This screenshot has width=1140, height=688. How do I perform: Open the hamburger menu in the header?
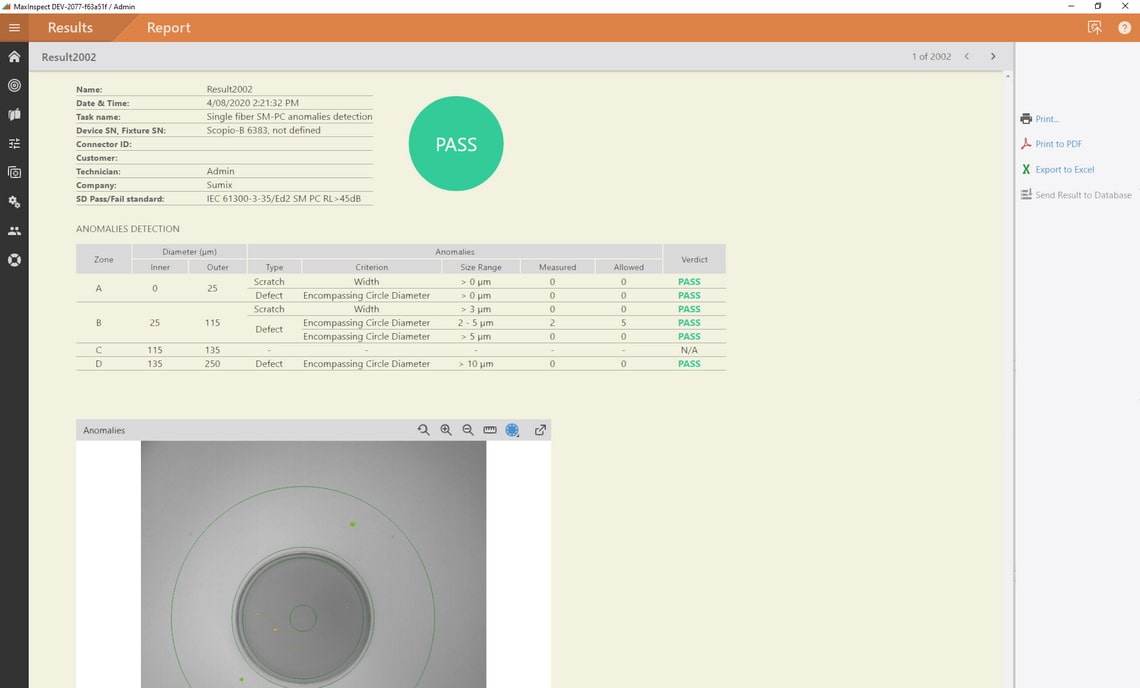click(x=14, y=28)
